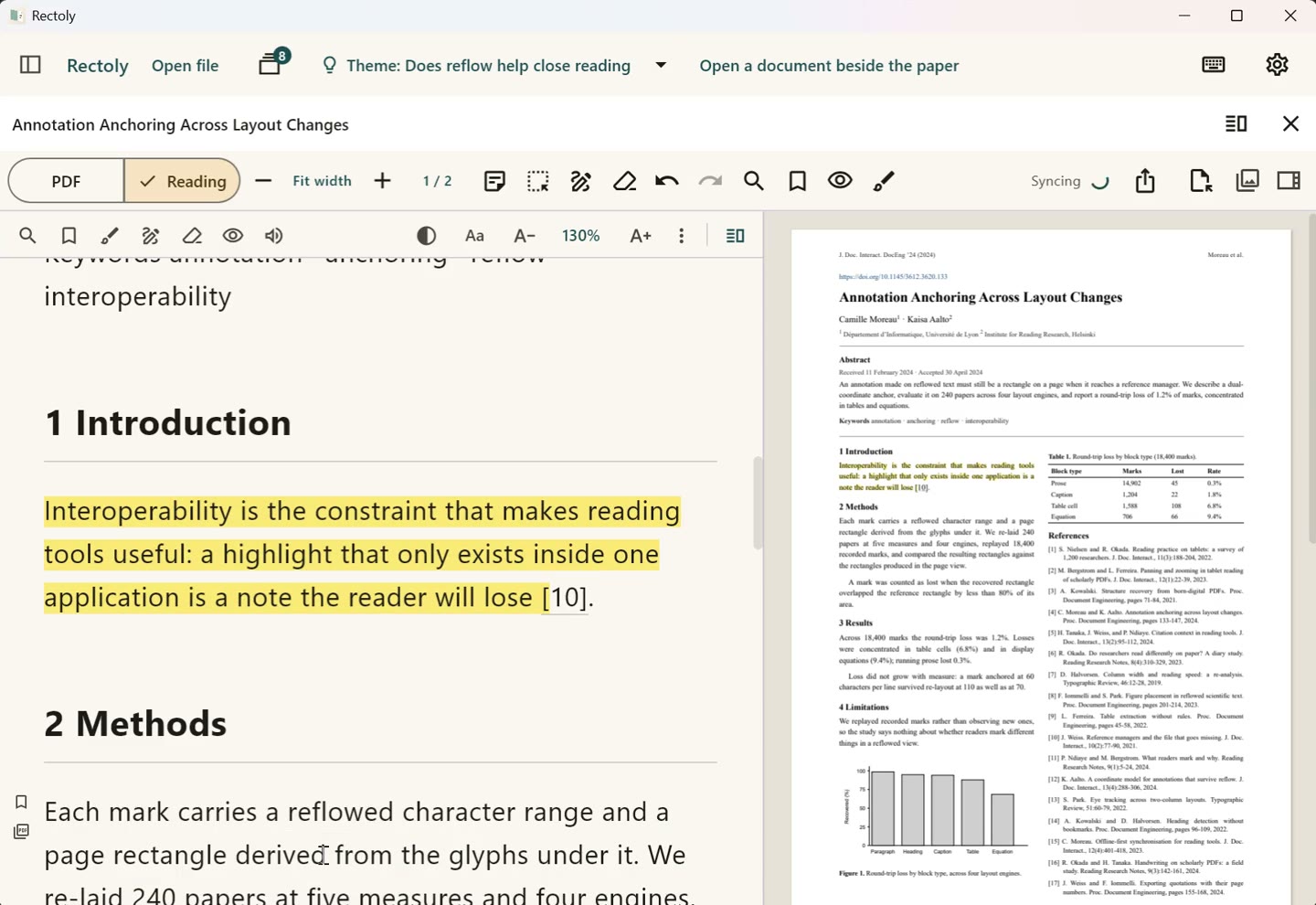Toggle split view icon beside document title

[x=1236, y=123]
